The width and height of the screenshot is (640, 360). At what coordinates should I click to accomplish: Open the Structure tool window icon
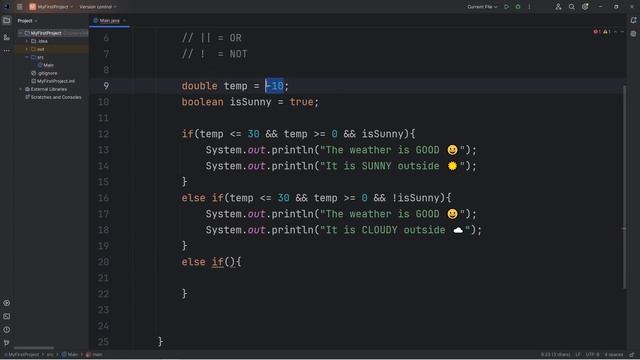pyautogui.click(x=7, y=37)
